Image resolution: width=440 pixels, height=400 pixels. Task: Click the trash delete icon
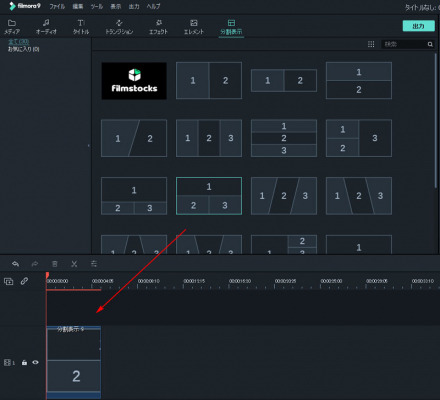point(55,264)
